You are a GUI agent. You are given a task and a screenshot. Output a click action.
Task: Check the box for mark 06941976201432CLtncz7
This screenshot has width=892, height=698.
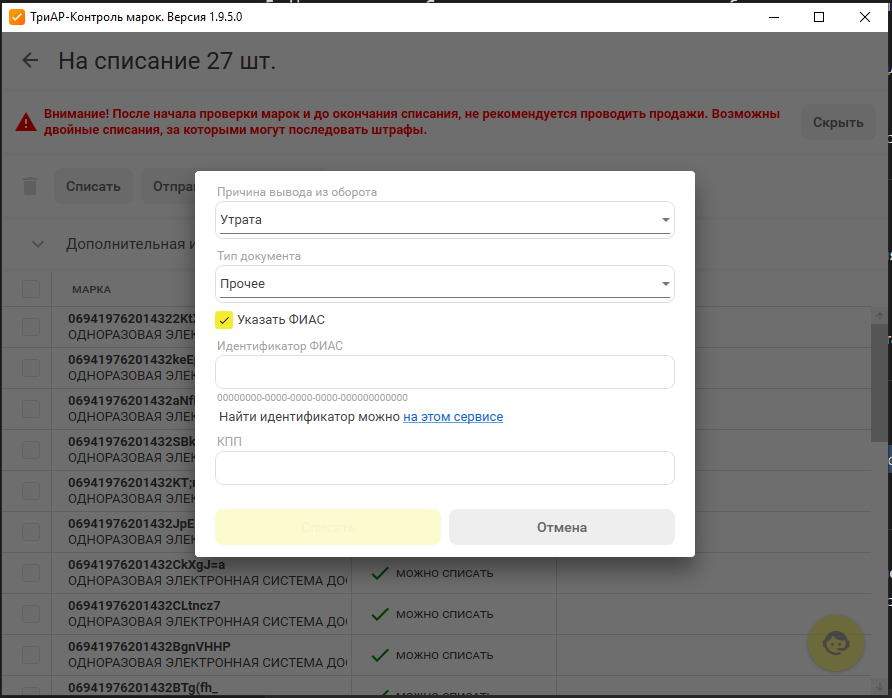click(31, 614)
